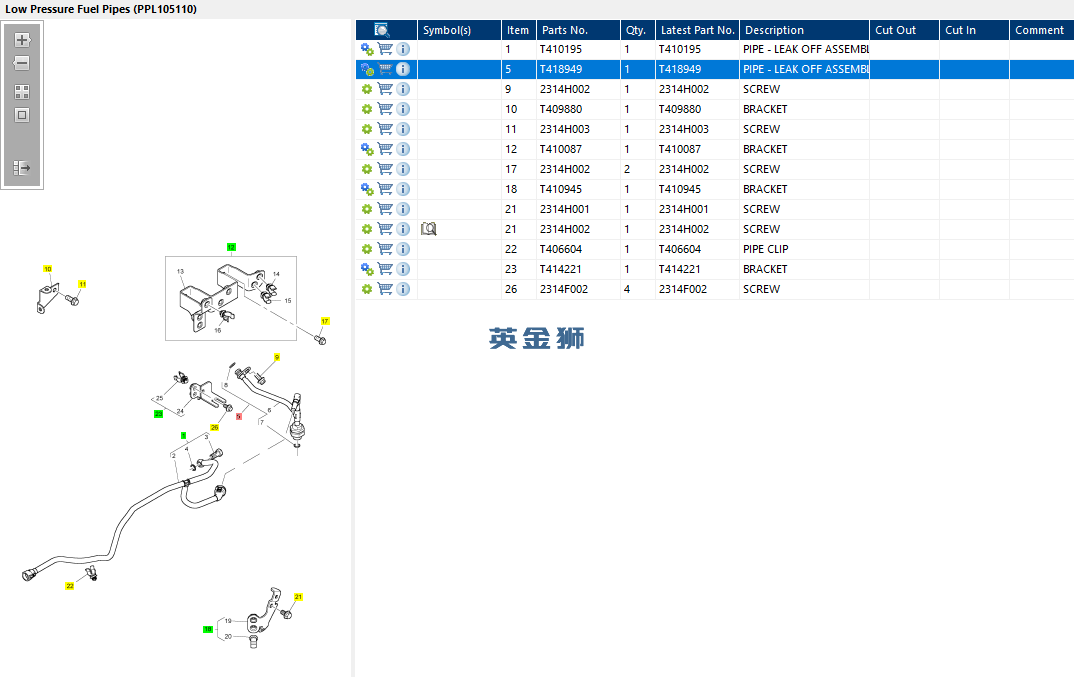Click the Comment column header
Viewport: 1074px width, 677px height.
(1042, 30)
